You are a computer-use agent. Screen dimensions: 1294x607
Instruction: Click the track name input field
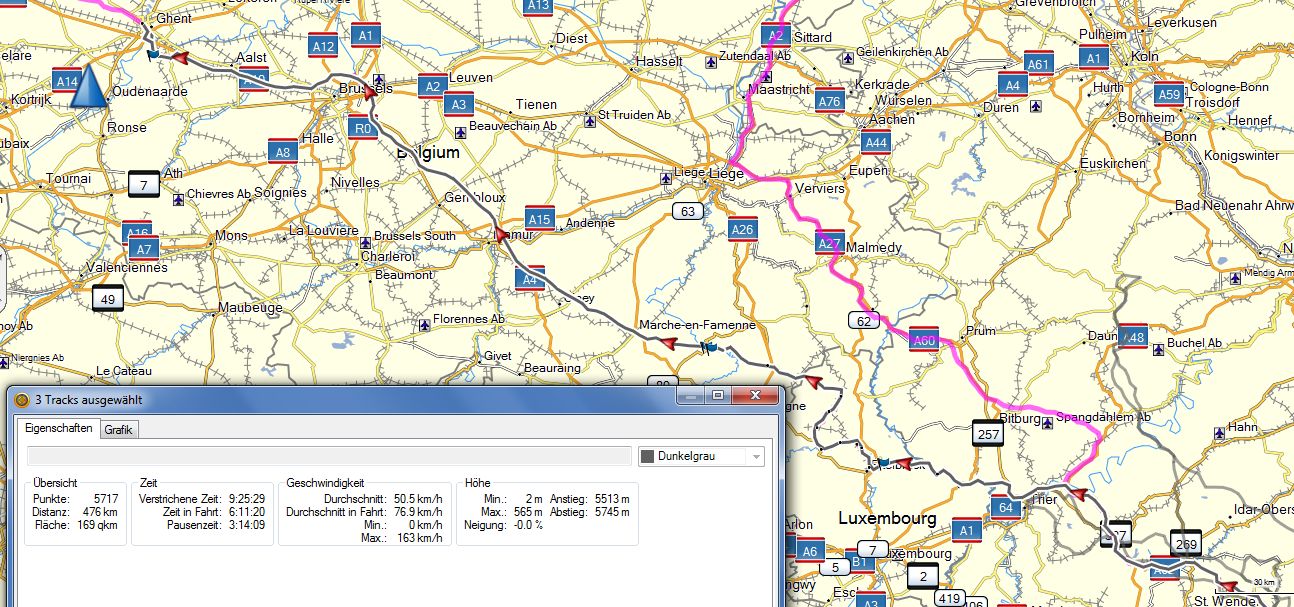(x=330, y=457)
